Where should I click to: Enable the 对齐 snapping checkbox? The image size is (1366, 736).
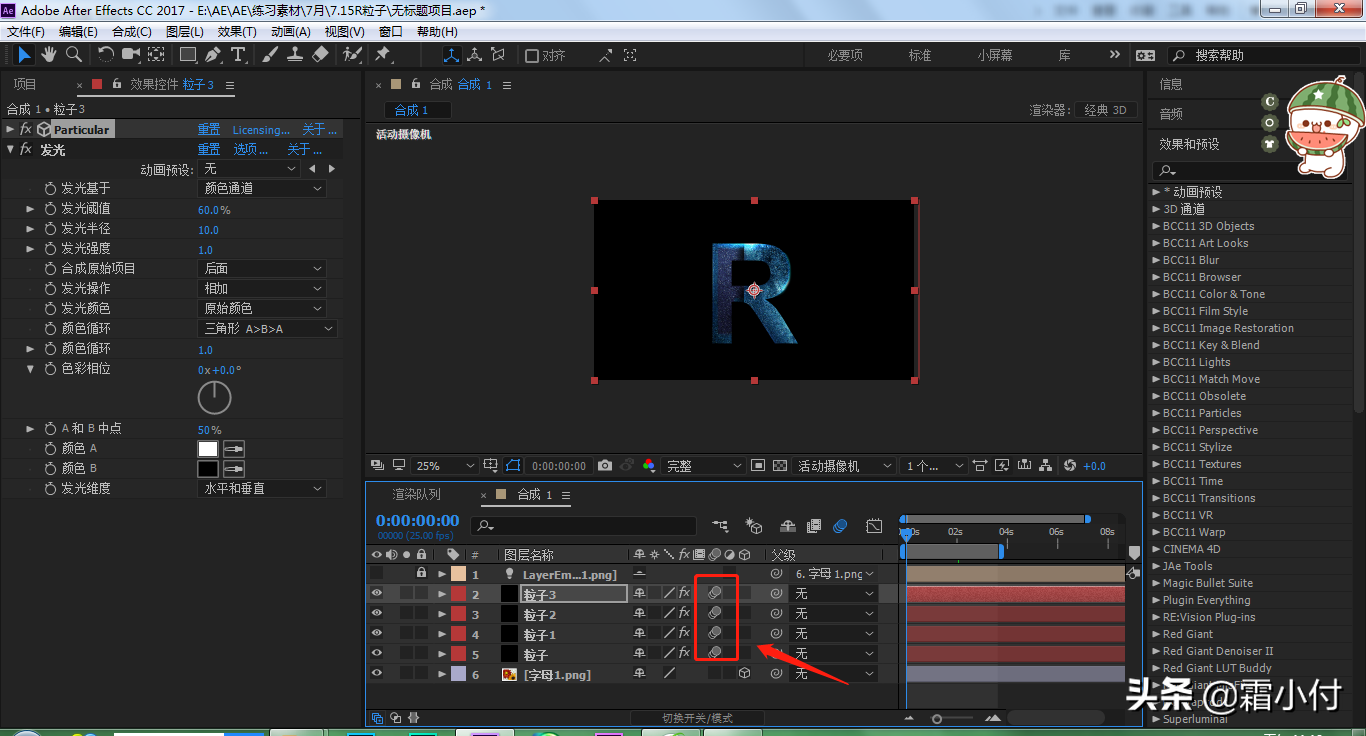[x=532, y=56]
